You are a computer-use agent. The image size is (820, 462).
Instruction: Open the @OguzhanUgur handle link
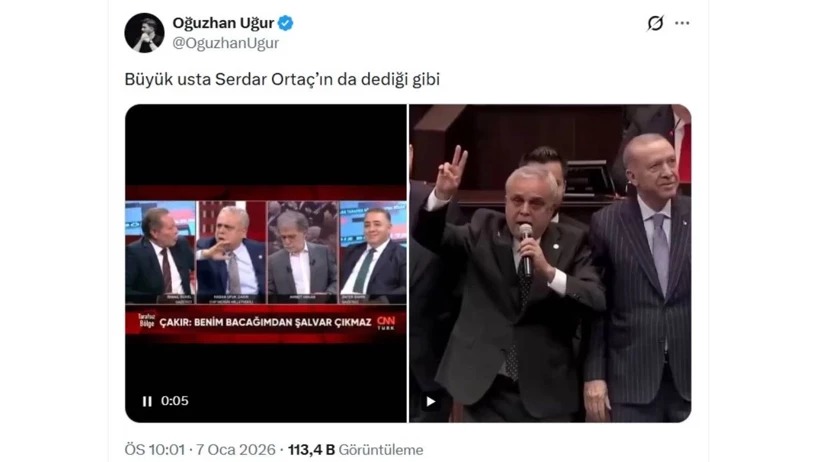[225, 43]
